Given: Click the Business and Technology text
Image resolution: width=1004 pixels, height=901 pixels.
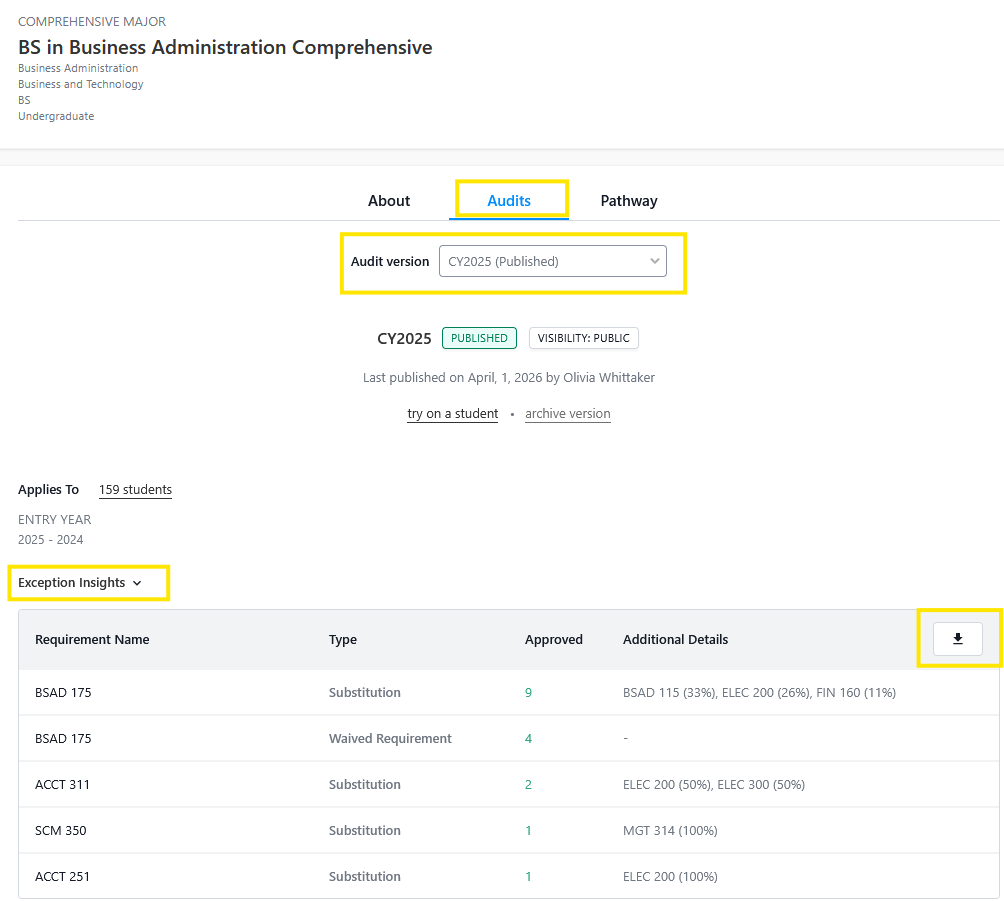Looking at the screenshot, I should (x=81, y=84).
